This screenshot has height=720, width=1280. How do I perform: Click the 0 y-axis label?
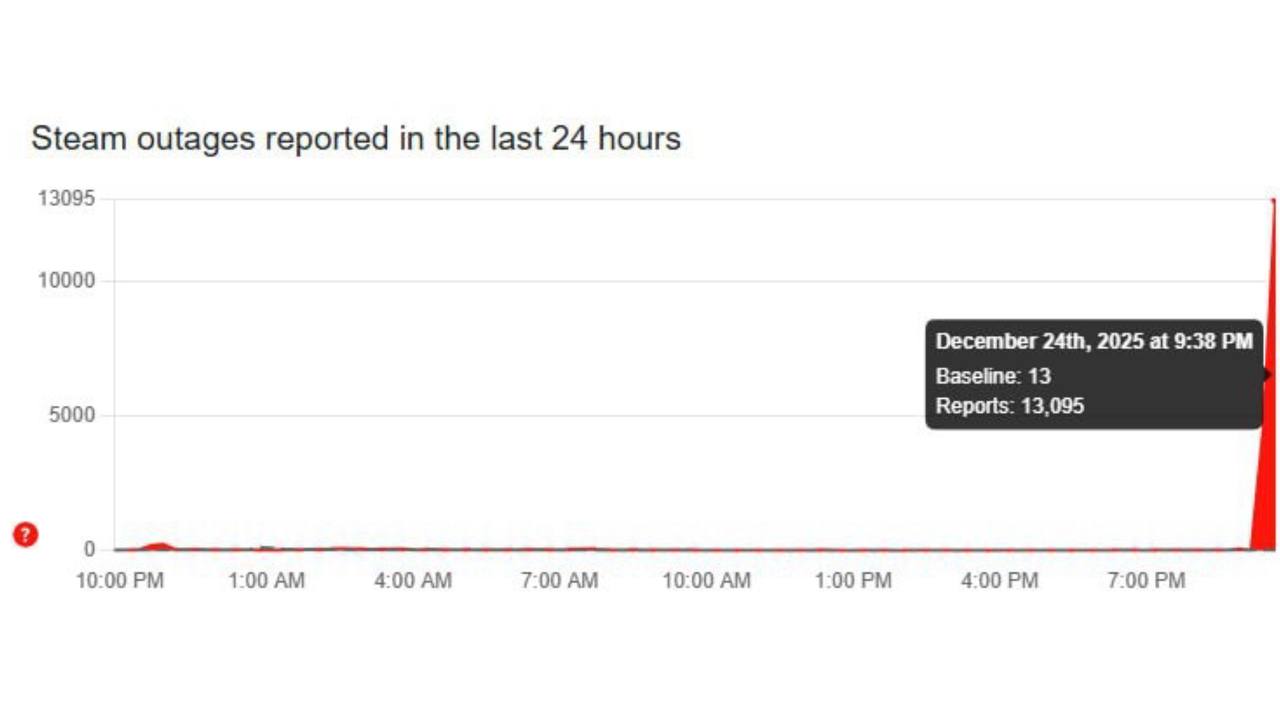pyautogui.click(x=89, y=549)
